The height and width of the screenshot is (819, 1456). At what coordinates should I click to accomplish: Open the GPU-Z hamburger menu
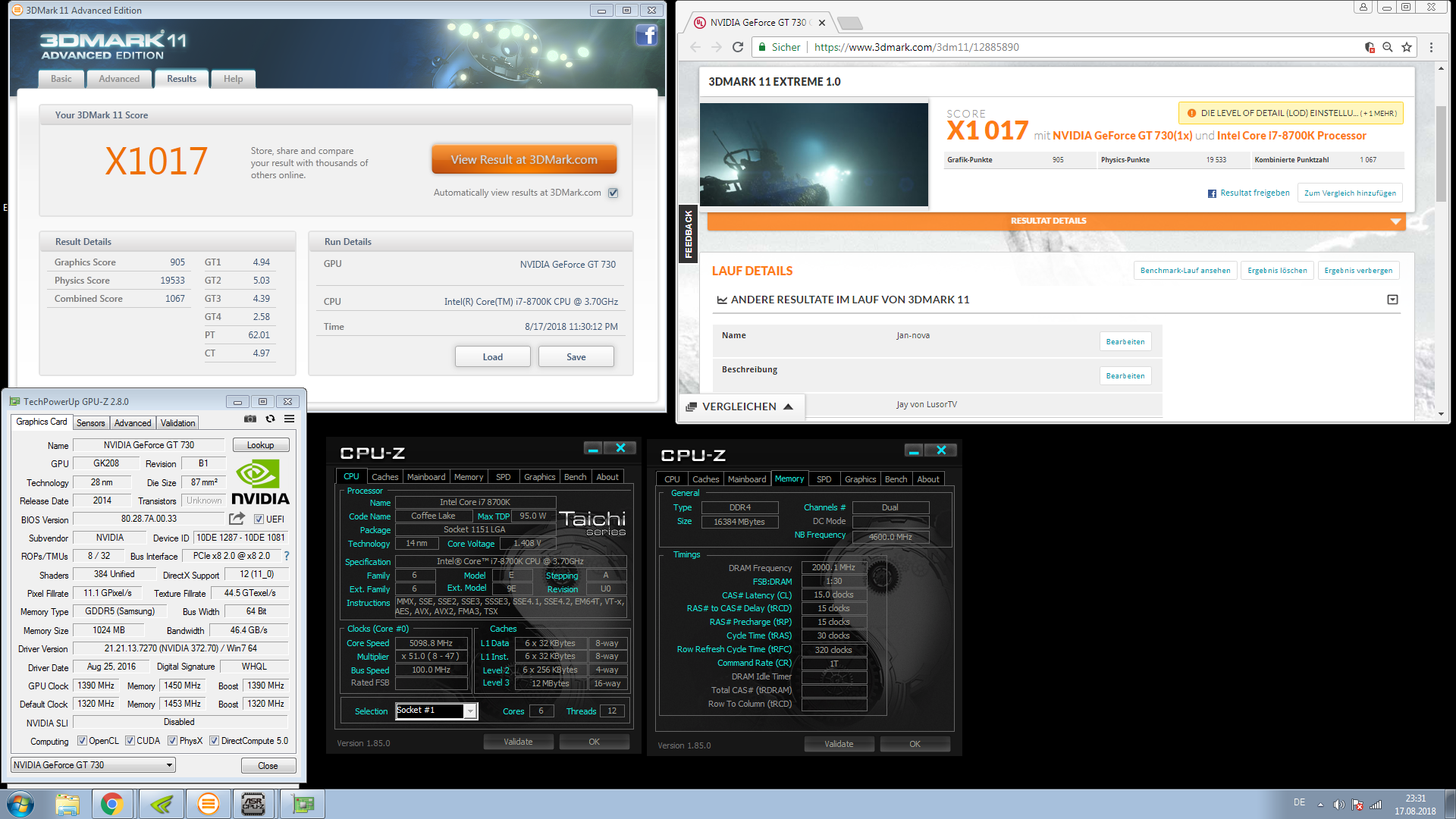coord(290,419)
